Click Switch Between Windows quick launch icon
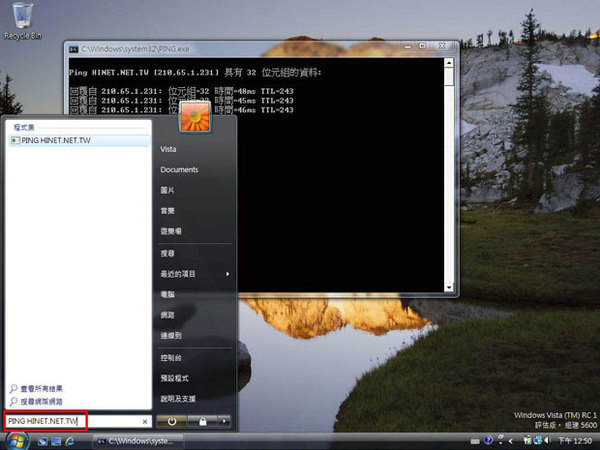 [x=56, y=441]
